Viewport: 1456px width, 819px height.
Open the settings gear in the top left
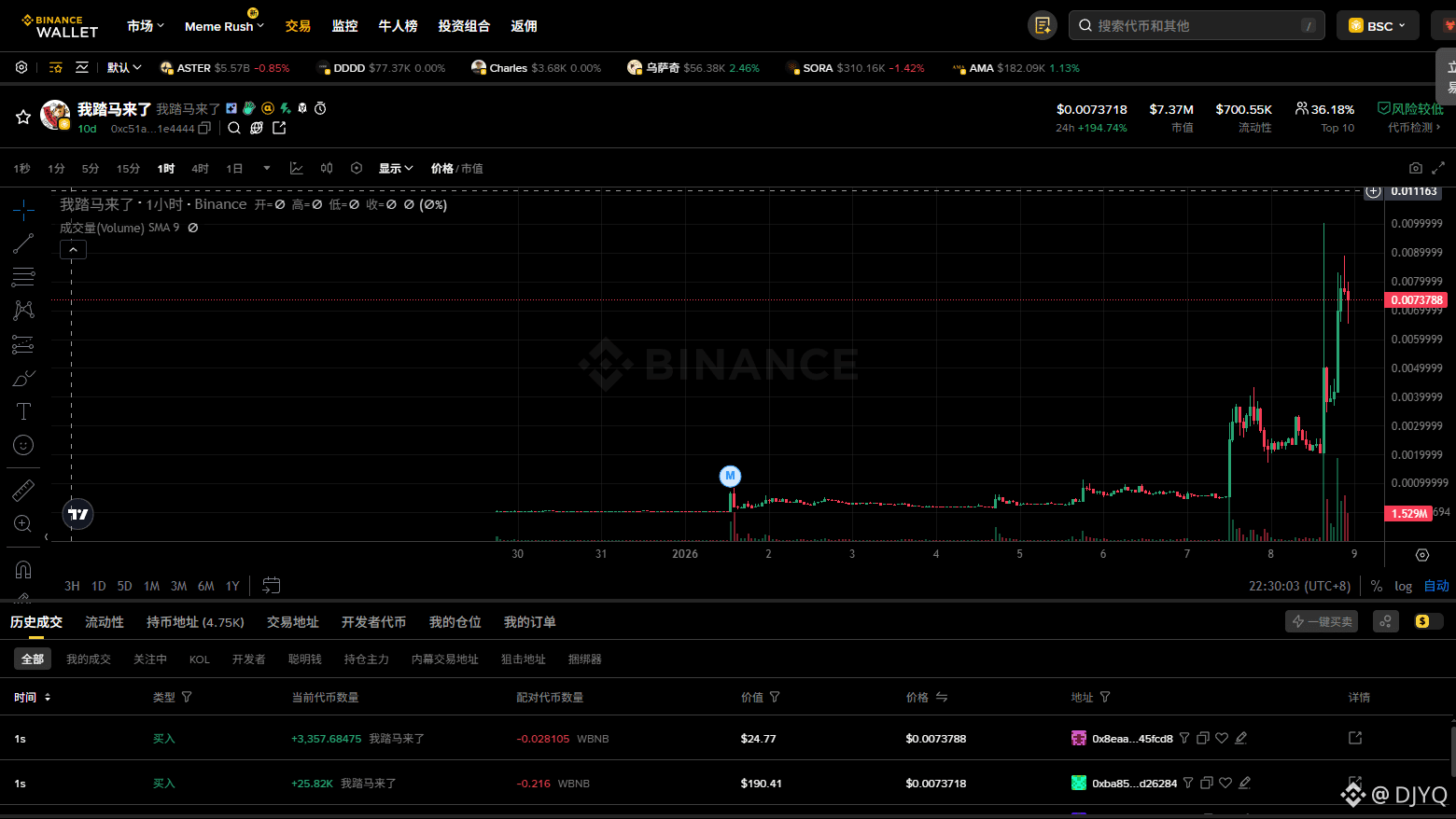click(x=21, y=67)
